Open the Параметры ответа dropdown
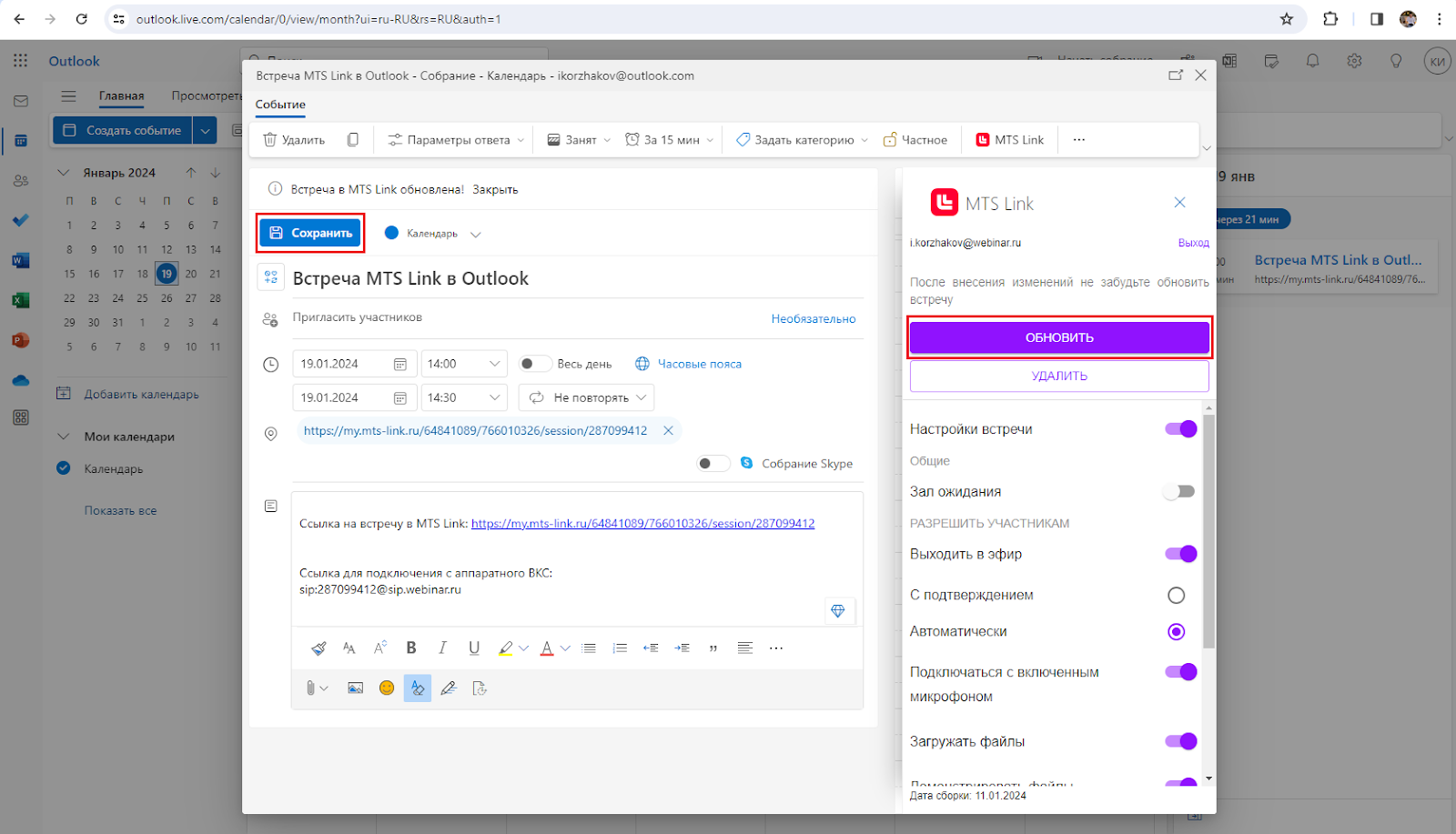1456x834 pixels. coord(456,140)
